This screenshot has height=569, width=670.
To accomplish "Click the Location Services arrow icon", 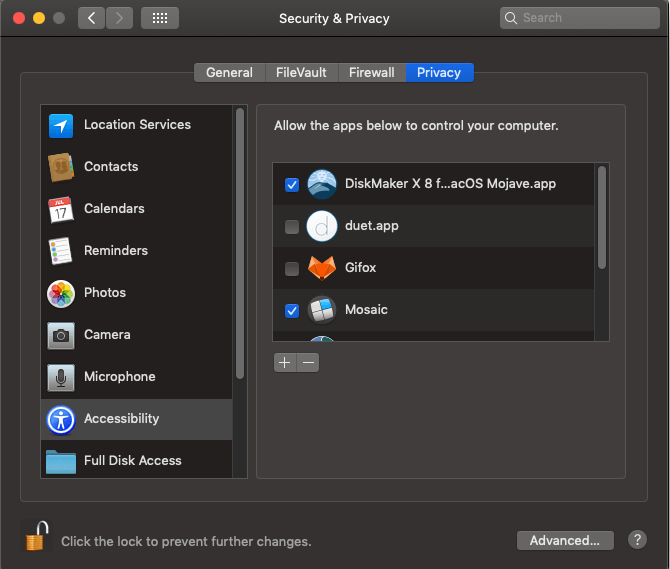I will pyautogui.click(x=61, y=126).
